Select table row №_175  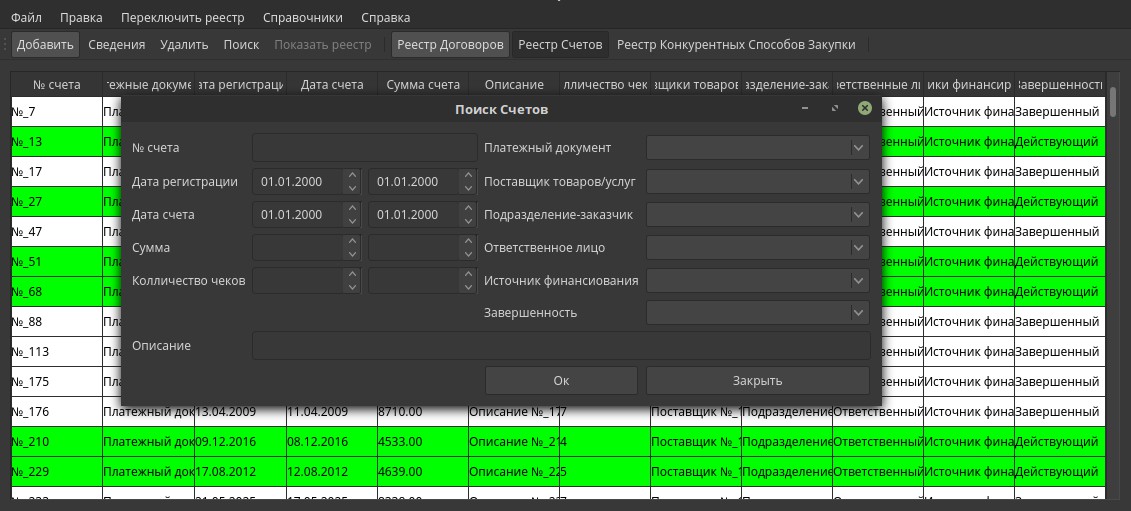click(x=57, y=382)
